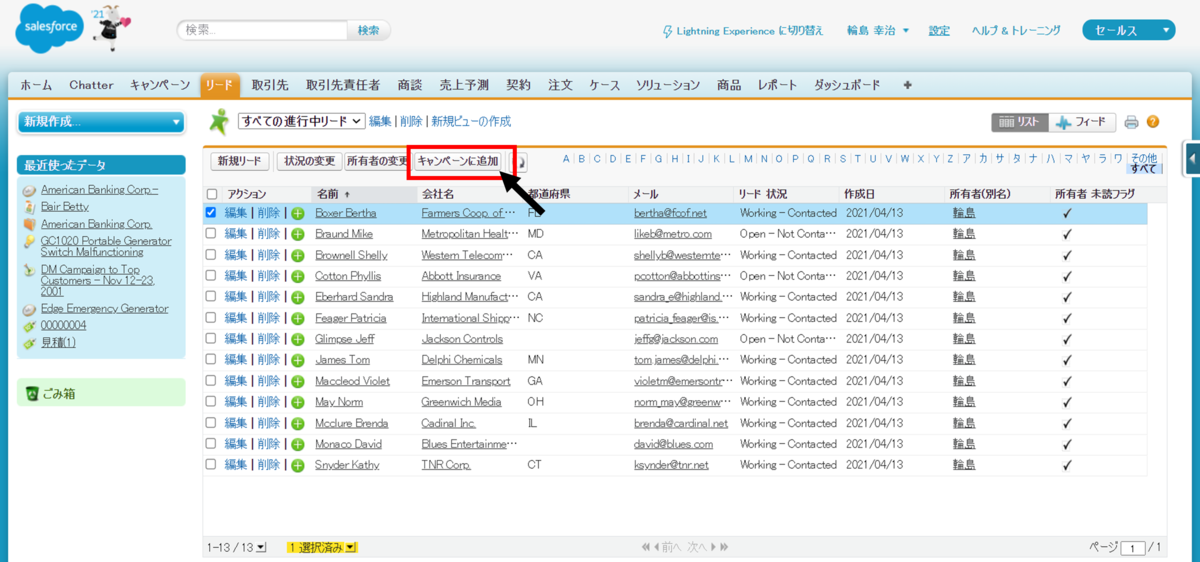Click the 新規ビューの作成 link
Screen dimensions: 1200x562
471,121
